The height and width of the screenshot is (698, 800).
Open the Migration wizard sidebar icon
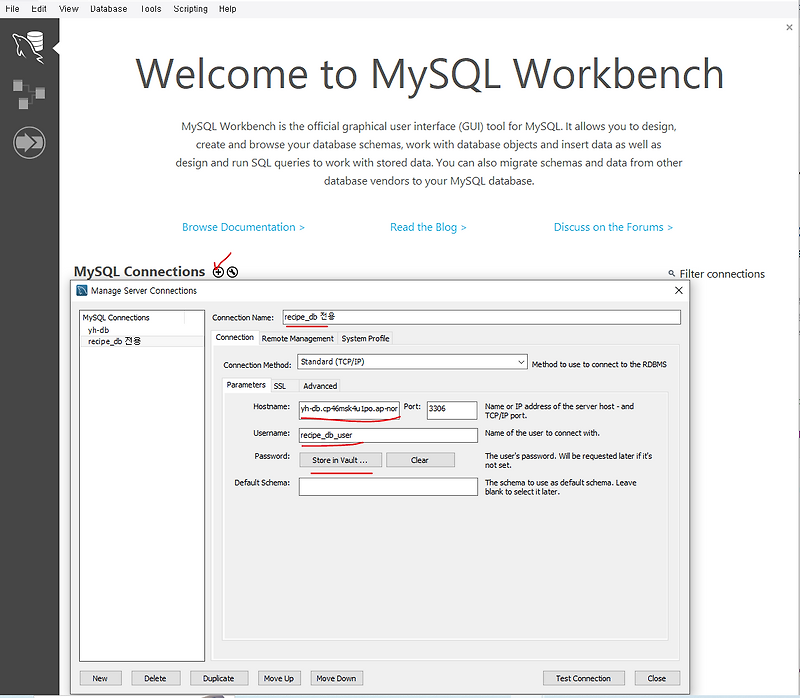[29, 142]
